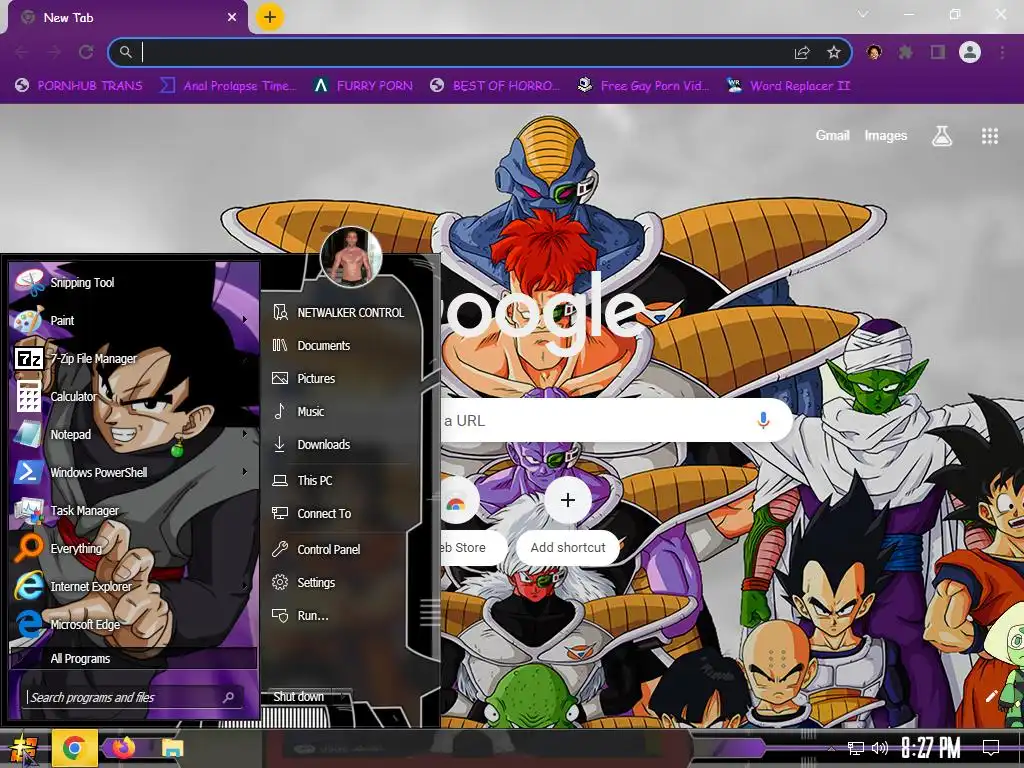Open the Gmail link
This screenshot has width=1024, height=768.
click(832, 135)
